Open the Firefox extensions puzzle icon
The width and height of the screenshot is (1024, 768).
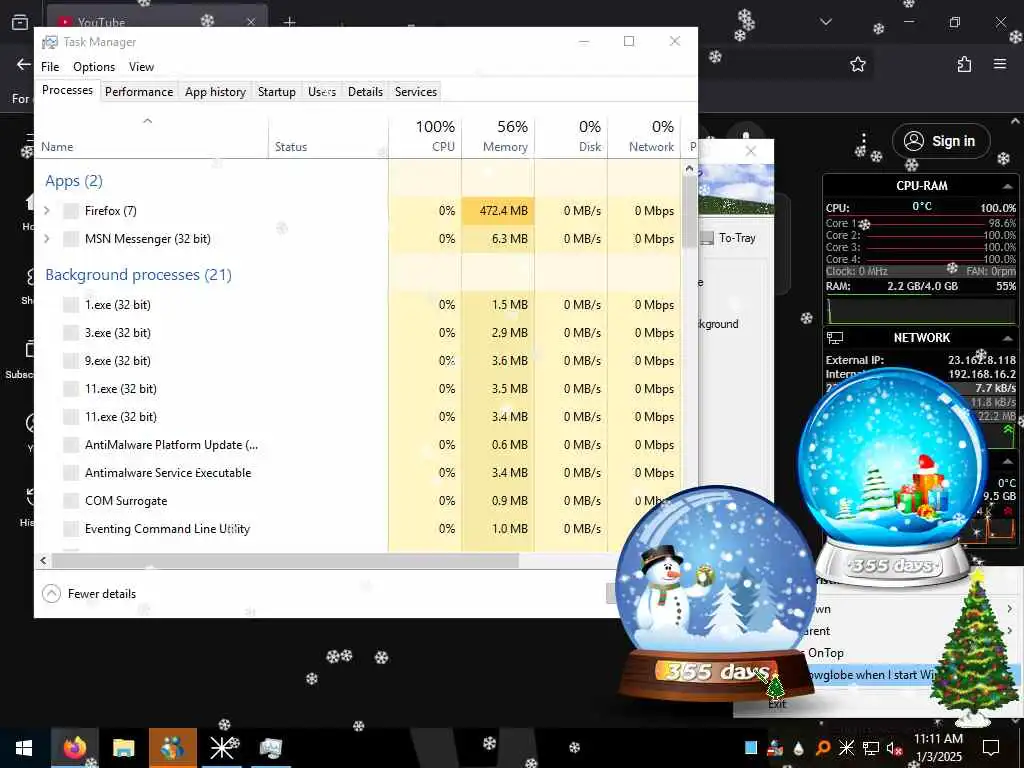(x=964, y=64)
